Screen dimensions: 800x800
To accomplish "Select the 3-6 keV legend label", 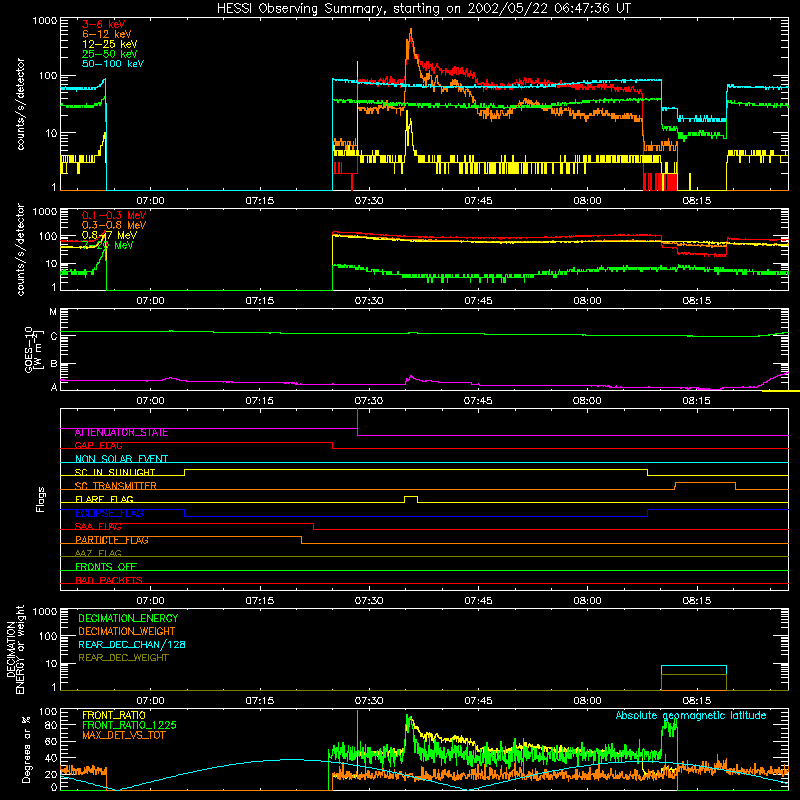I will (x=104, y=24).
